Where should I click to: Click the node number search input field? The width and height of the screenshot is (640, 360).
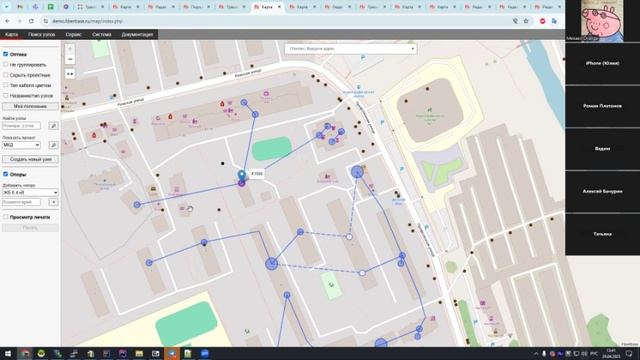(x=21, y=126)
